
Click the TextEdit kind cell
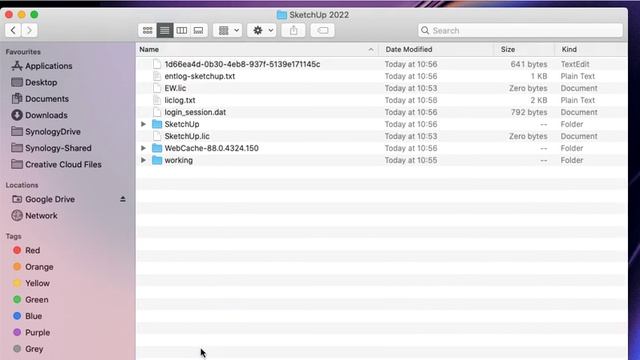tap(575, 64)
